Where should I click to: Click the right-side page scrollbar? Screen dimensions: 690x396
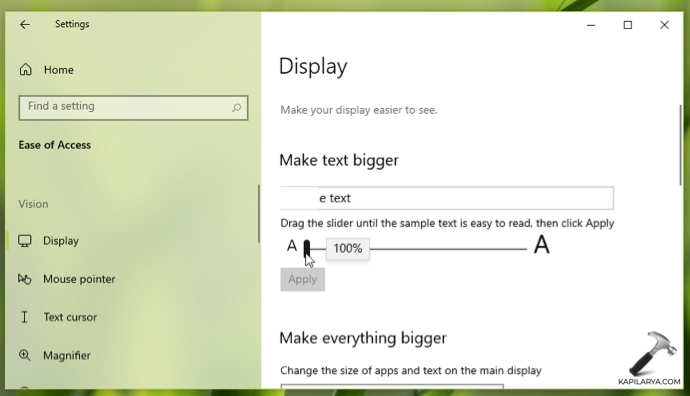click(x=680, y=145)
